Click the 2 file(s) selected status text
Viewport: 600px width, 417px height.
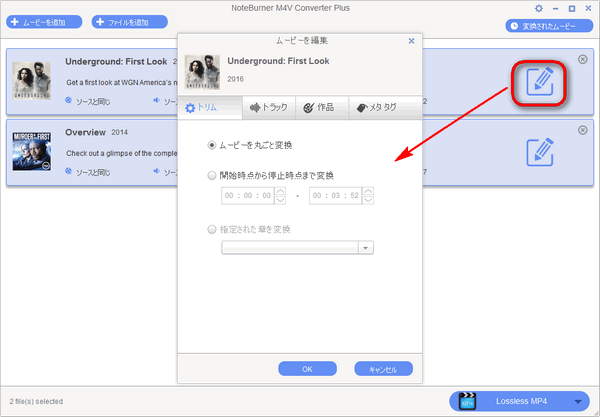36,401
